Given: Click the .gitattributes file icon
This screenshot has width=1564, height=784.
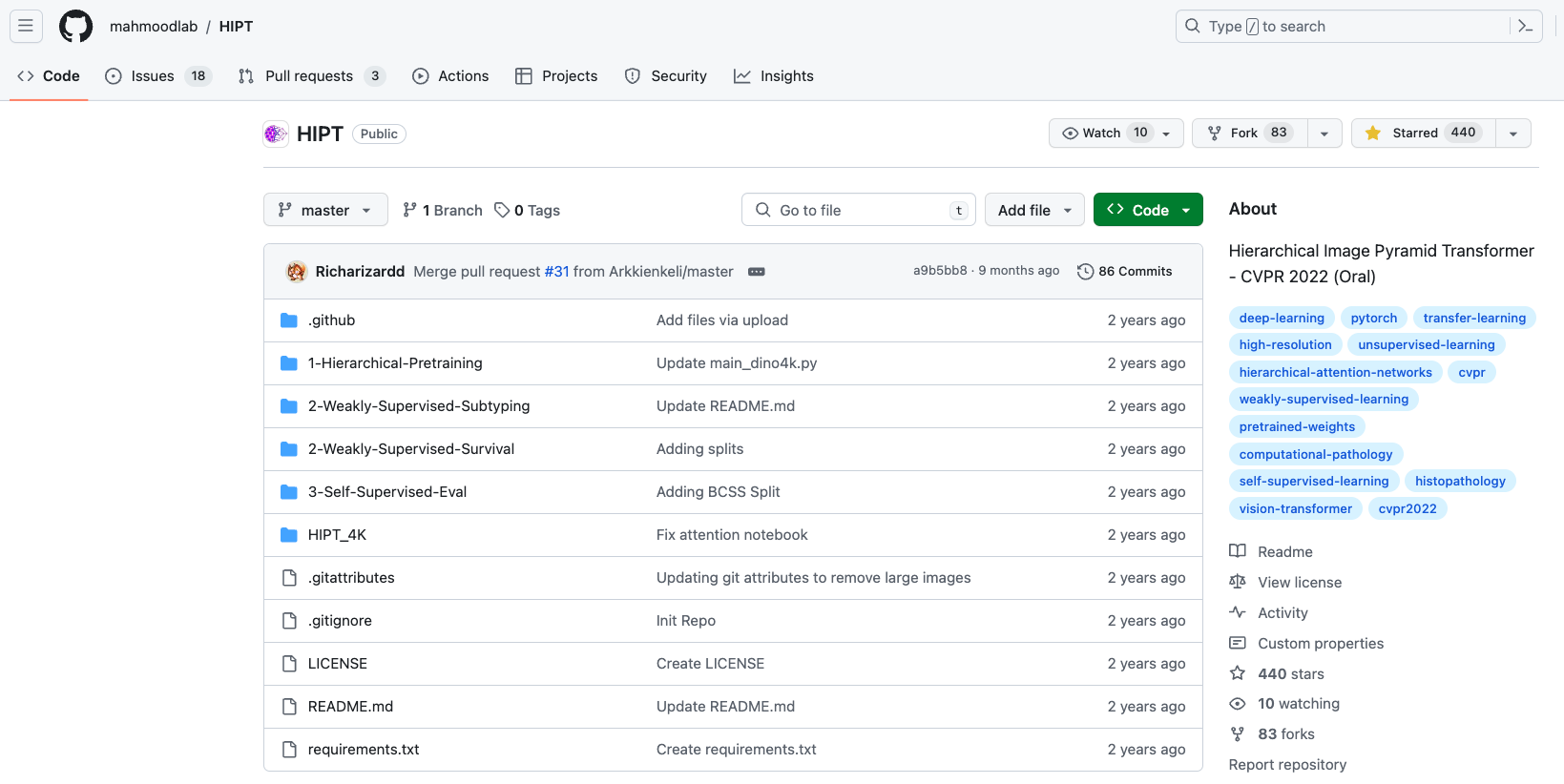Looking at the screenshot, I should [289, 578].
